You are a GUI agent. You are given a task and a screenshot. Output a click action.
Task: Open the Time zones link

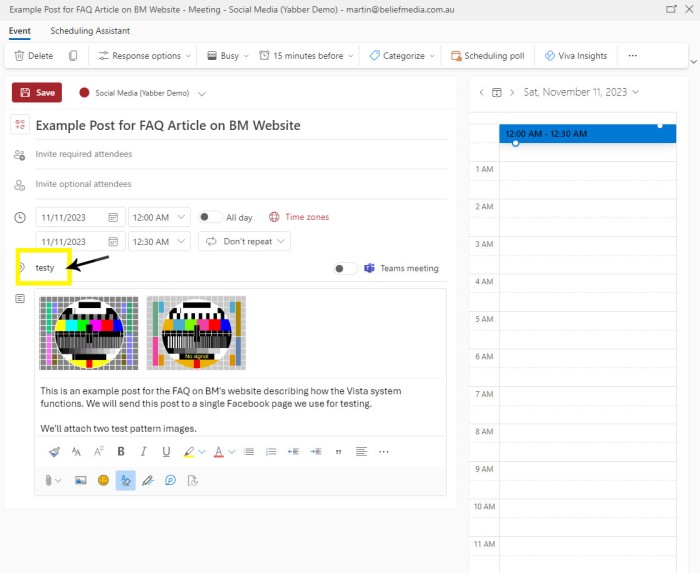pos(299,217)
